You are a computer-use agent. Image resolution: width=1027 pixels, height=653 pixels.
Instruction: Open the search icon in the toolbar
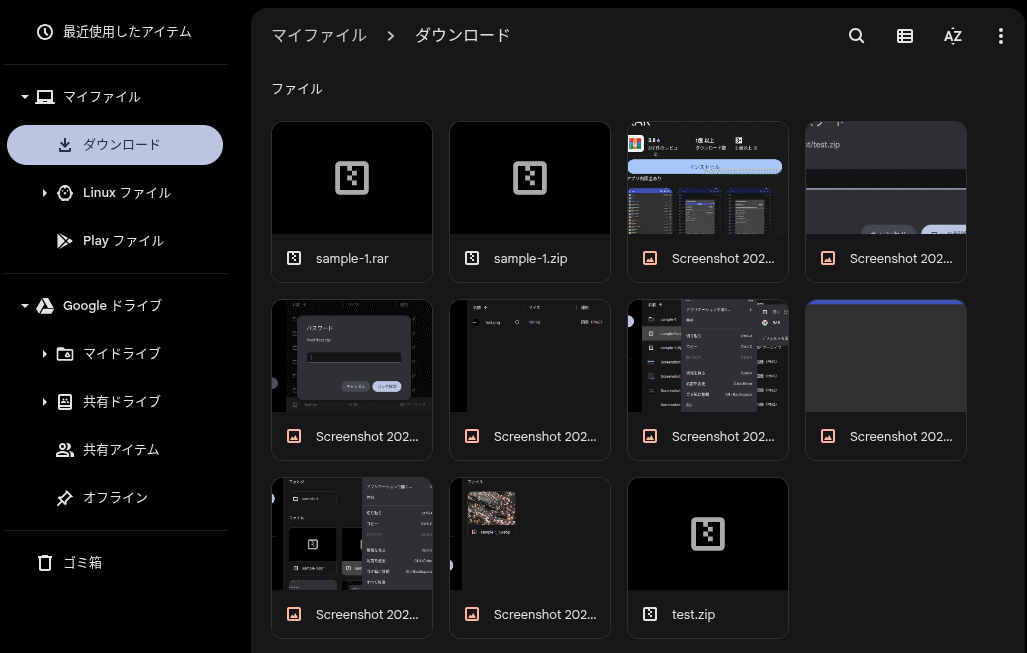tap(856, 35)
